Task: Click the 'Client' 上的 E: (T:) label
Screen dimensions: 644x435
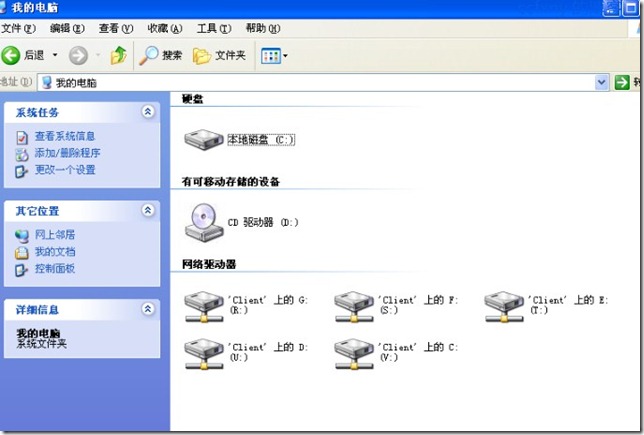Action: (568, 305)
